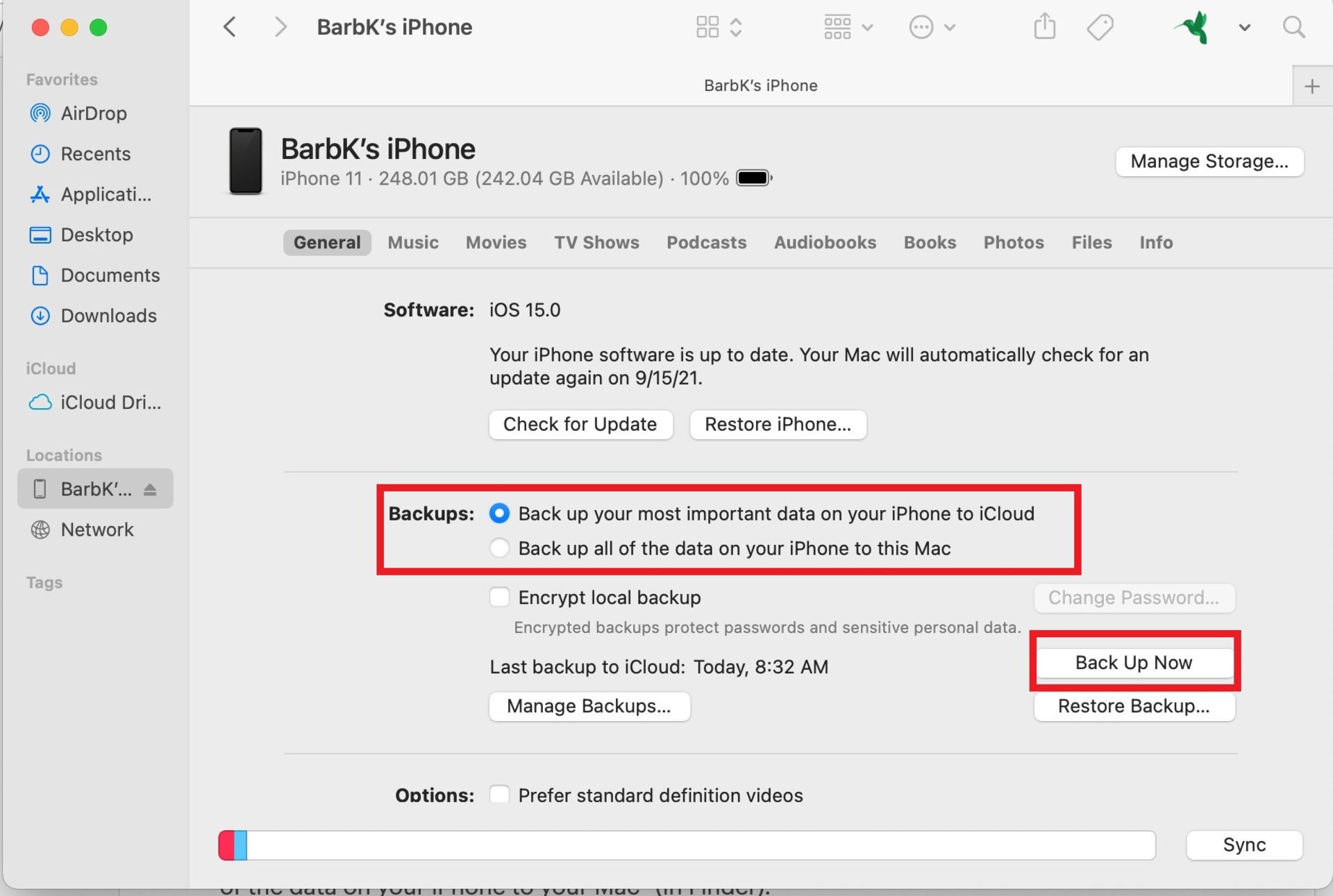Switch to the Photos tab

pos(1013,241)
